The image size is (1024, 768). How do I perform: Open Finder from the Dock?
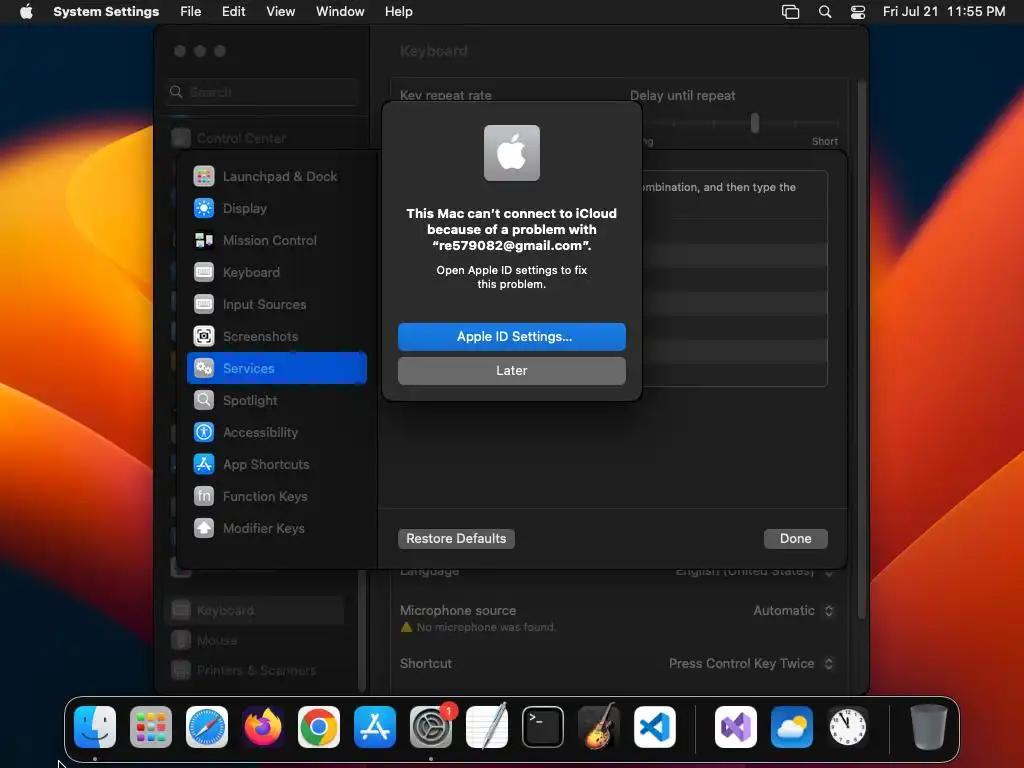click(x=95, y=727)
